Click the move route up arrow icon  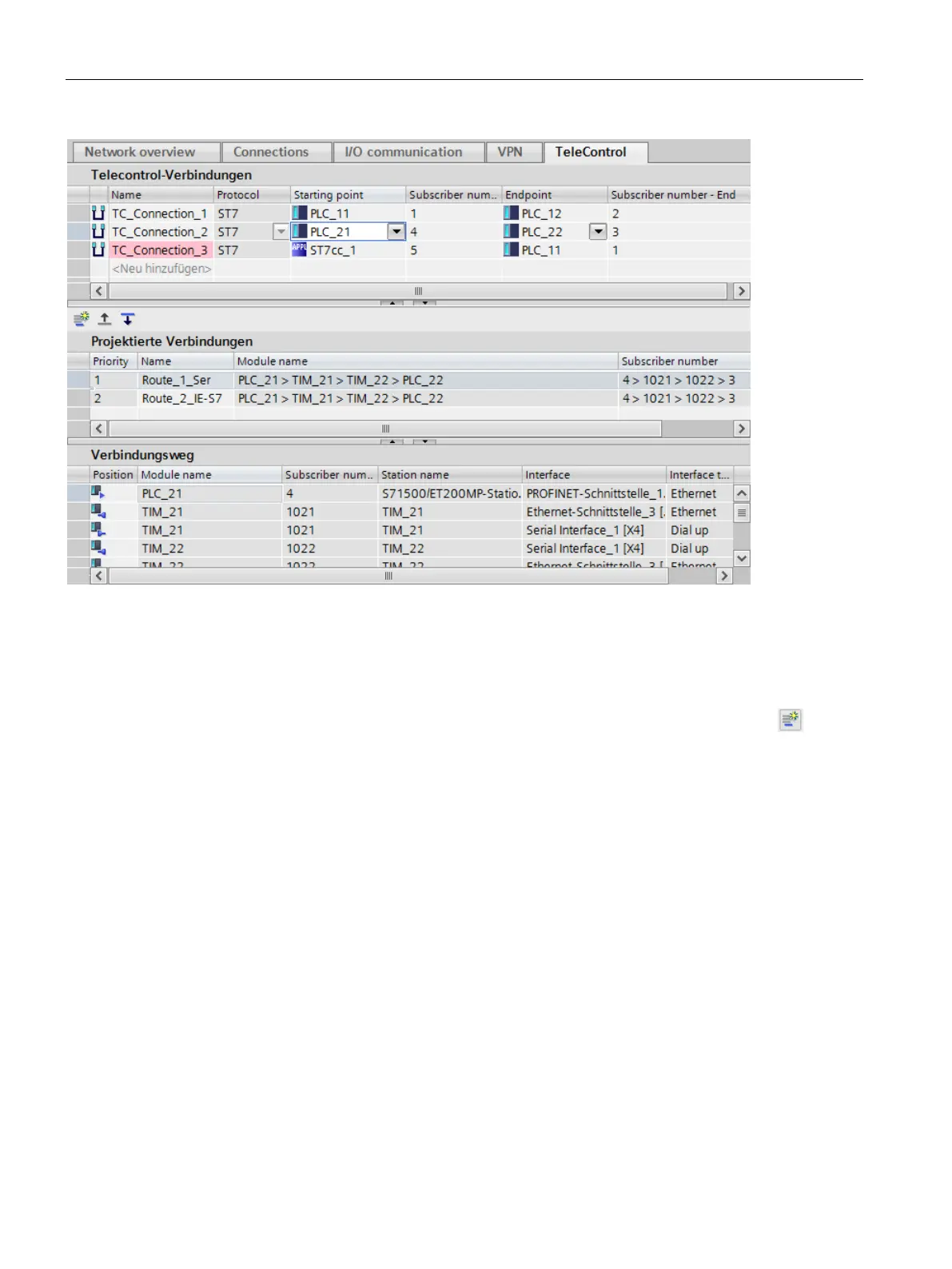[x=105, y=319]
